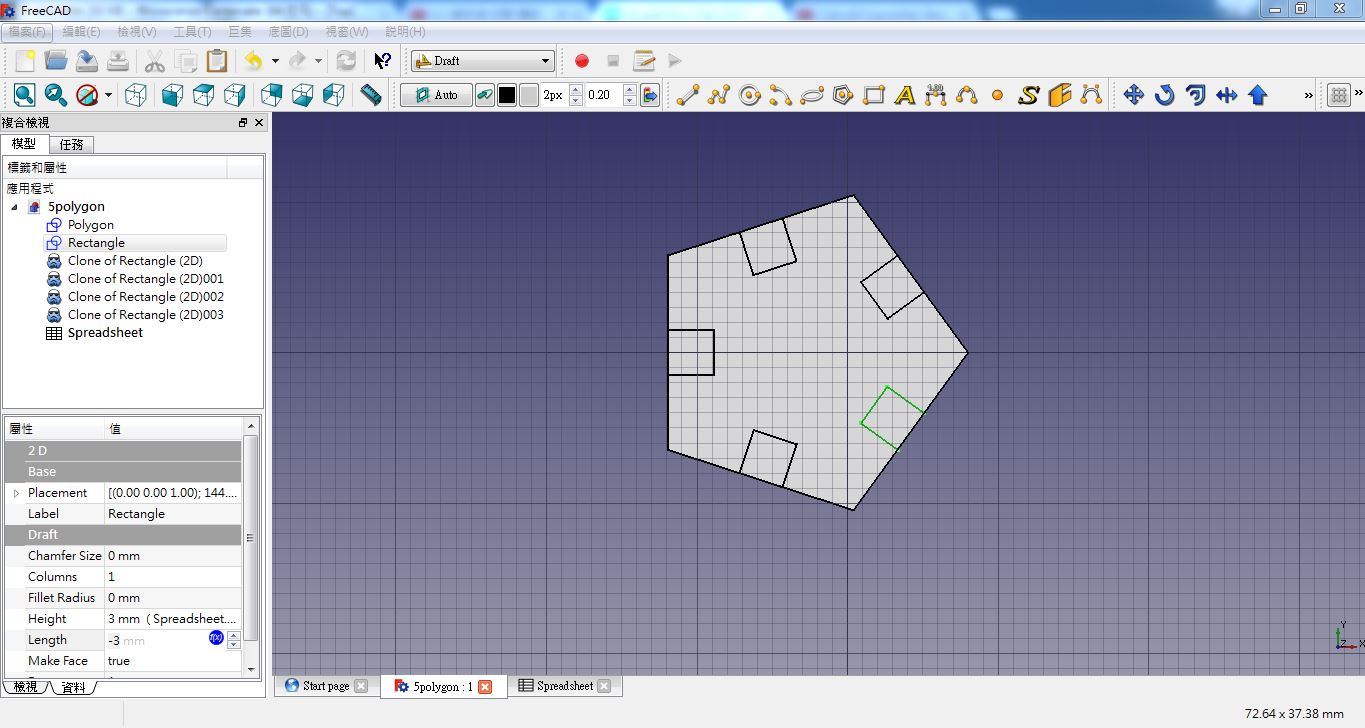Switch to the Start page tab
Screen dimensions: 1365x728
tap(326, 686)
